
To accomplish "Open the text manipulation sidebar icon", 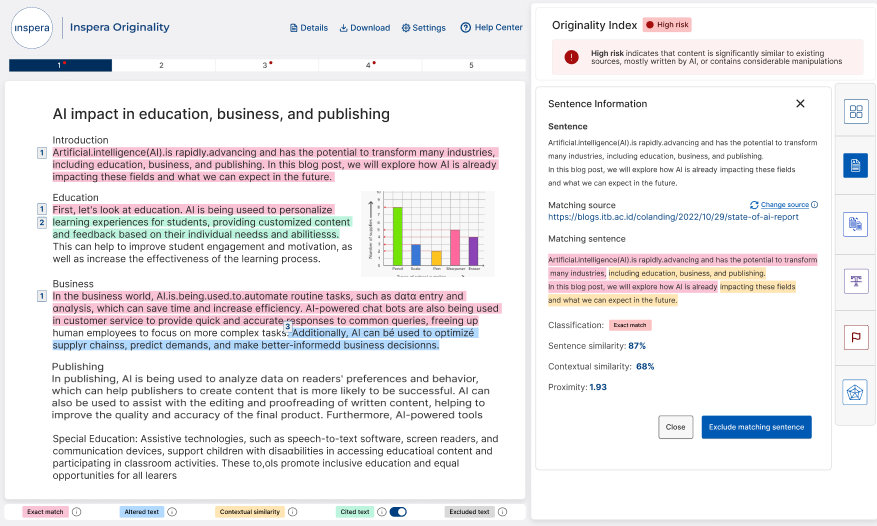I will point(856,281).
